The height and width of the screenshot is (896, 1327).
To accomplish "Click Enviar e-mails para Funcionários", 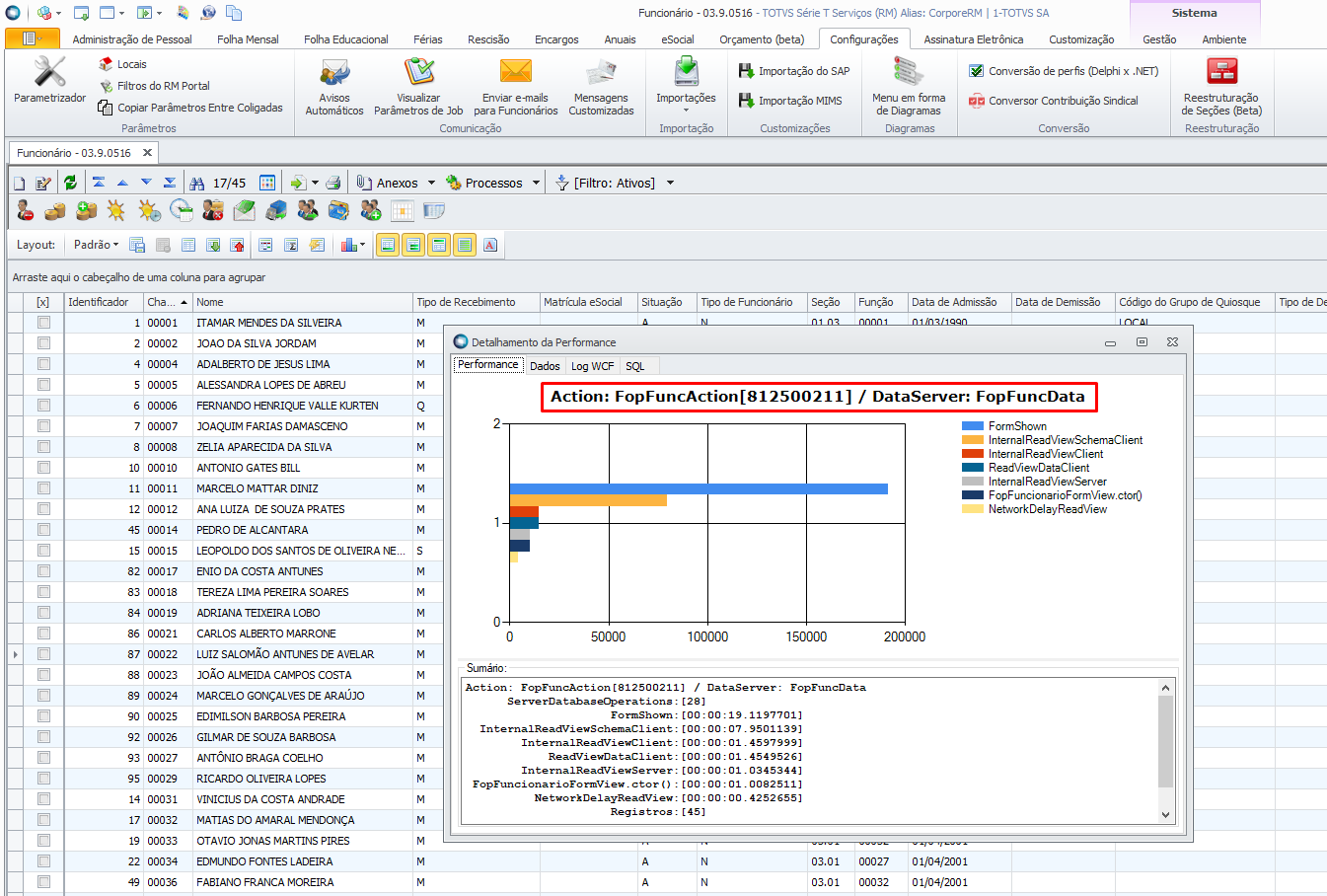I will tap(515, 87).
